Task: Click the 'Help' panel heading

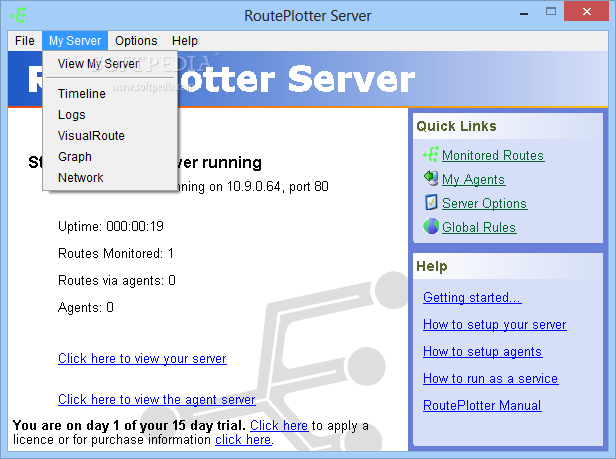Action: click(432, 266)
